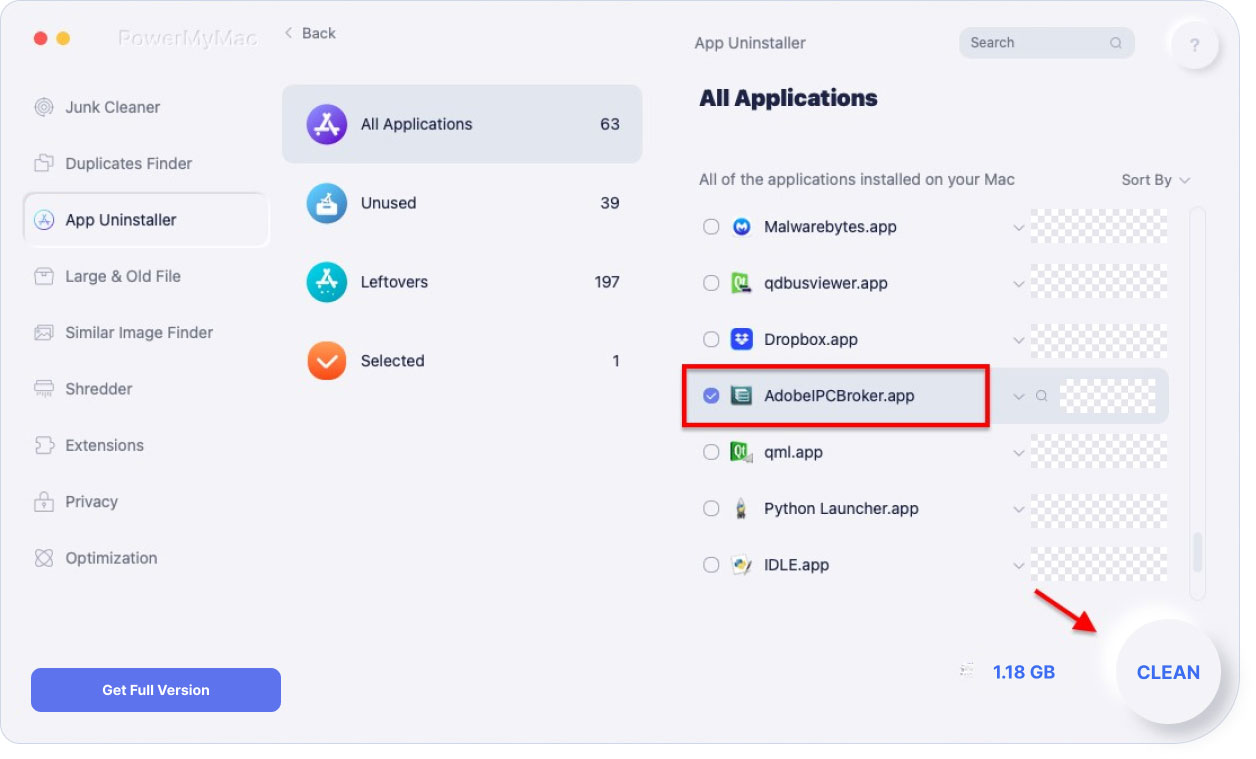Click the Junk Cleaner sidebar icon

point(44,107)
